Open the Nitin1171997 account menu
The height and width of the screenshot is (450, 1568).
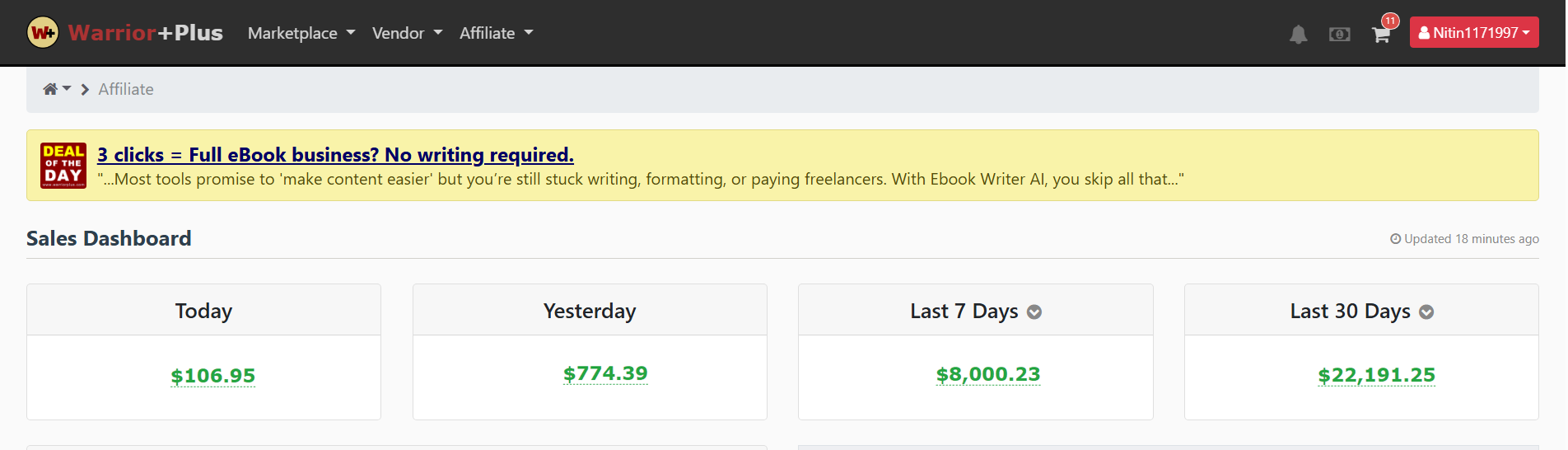(x=1473, y=33)
